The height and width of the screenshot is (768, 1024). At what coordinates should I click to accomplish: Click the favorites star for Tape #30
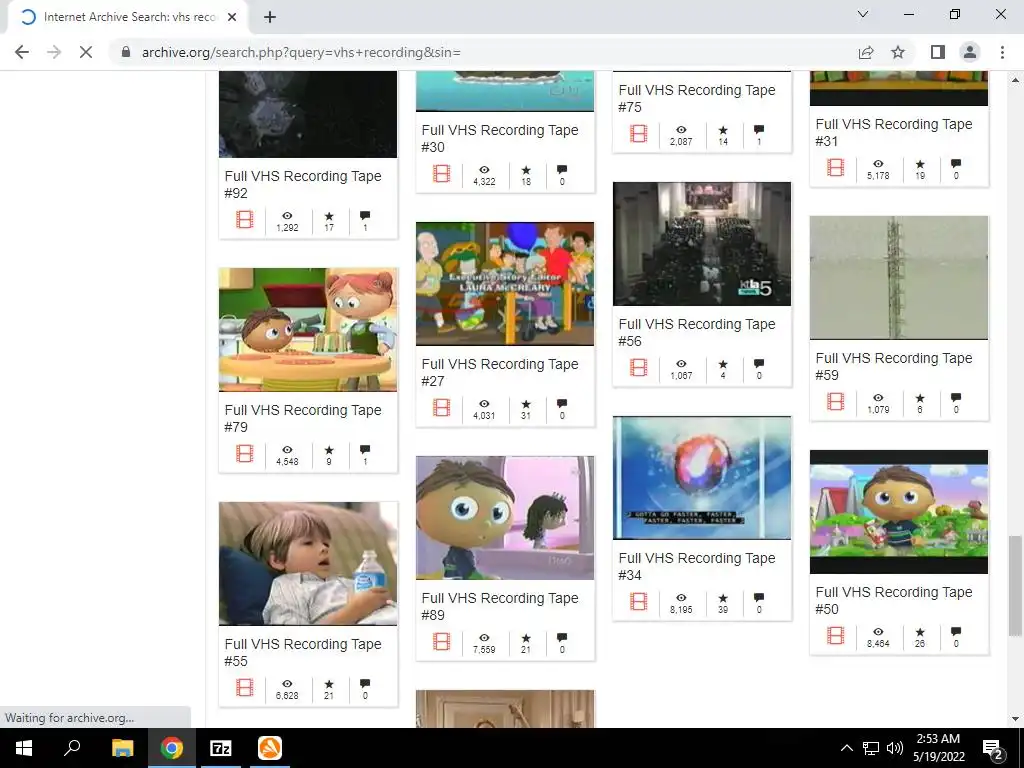[x=526, y=170]
